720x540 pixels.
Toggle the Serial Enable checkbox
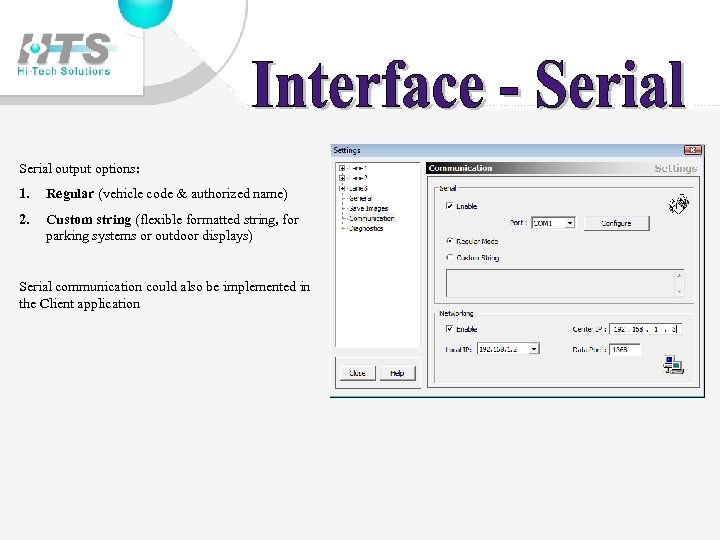450,206
